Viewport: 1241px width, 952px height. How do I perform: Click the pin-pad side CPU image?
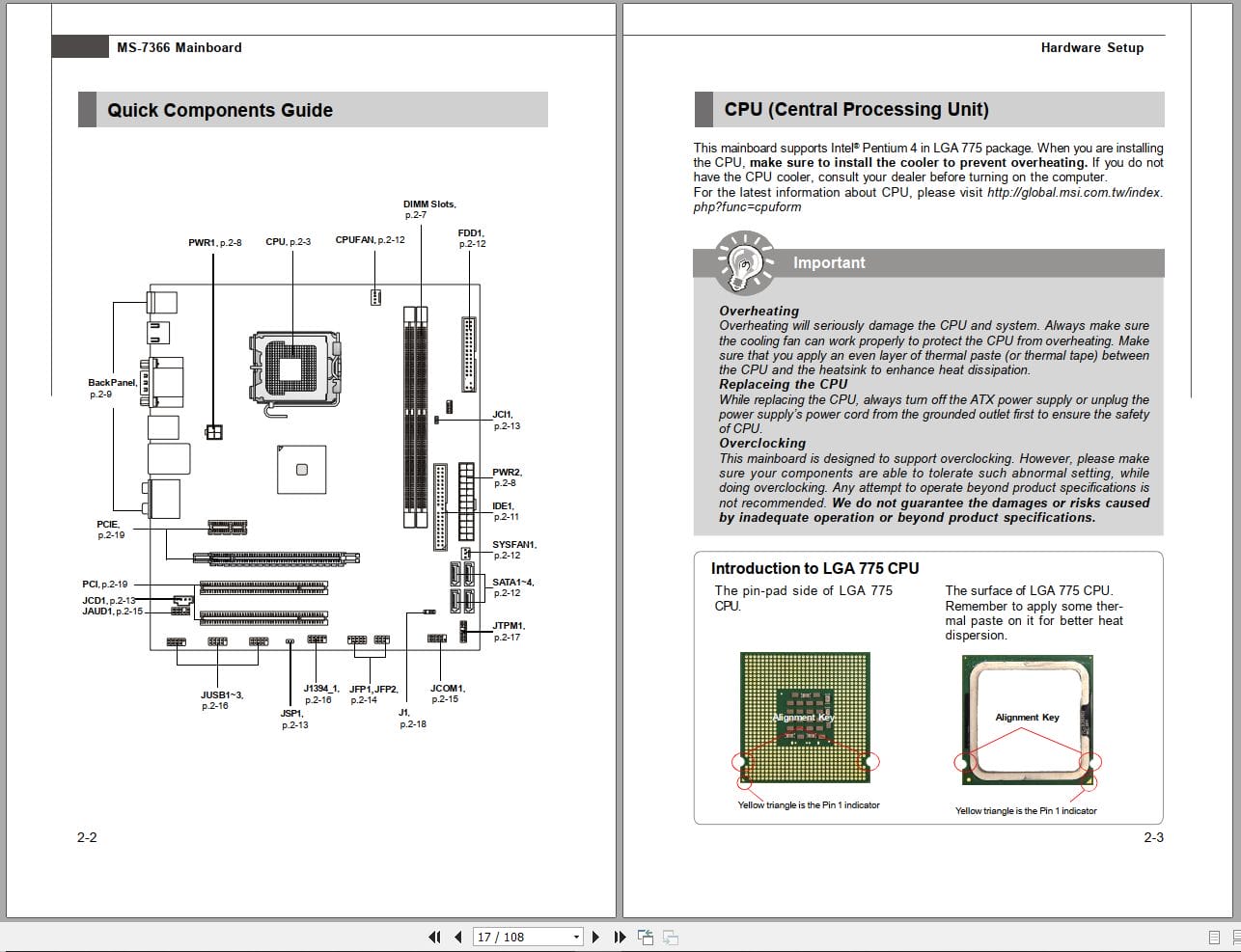[806, 716]
